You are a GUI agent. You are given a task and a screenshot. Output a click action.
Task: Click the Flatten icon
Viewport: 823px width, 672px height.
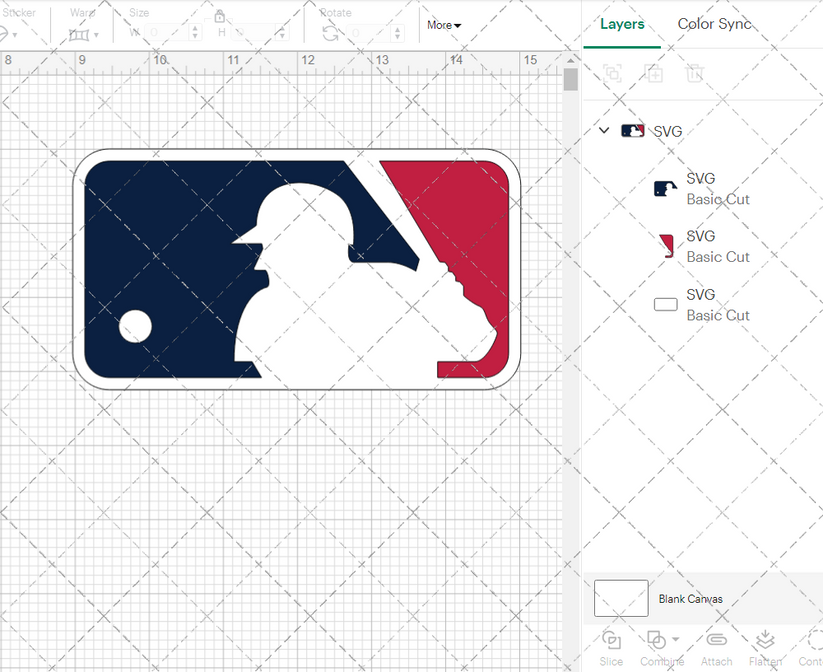tap(766, 640)
